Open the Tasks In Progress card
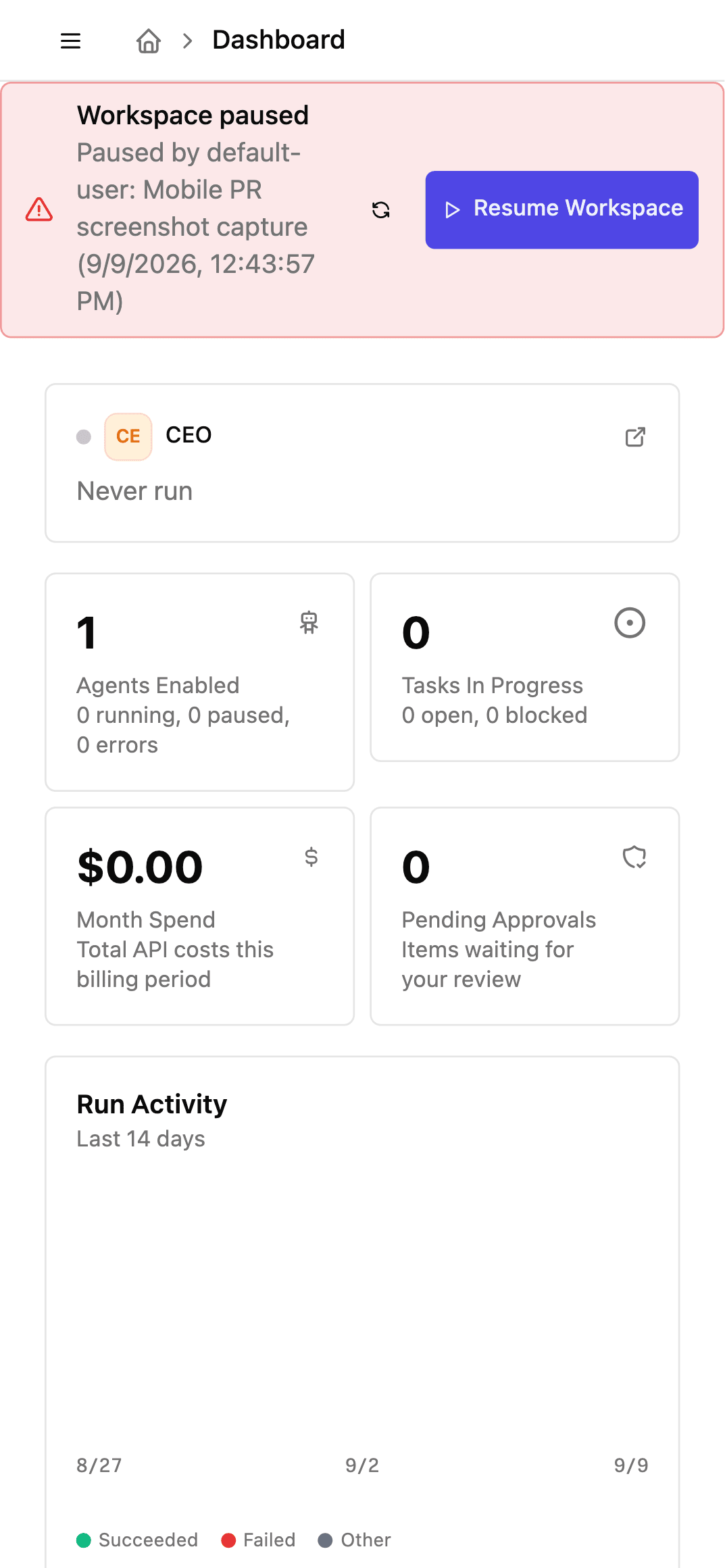Screen dimensions: 725x1568 coord(525,667)
